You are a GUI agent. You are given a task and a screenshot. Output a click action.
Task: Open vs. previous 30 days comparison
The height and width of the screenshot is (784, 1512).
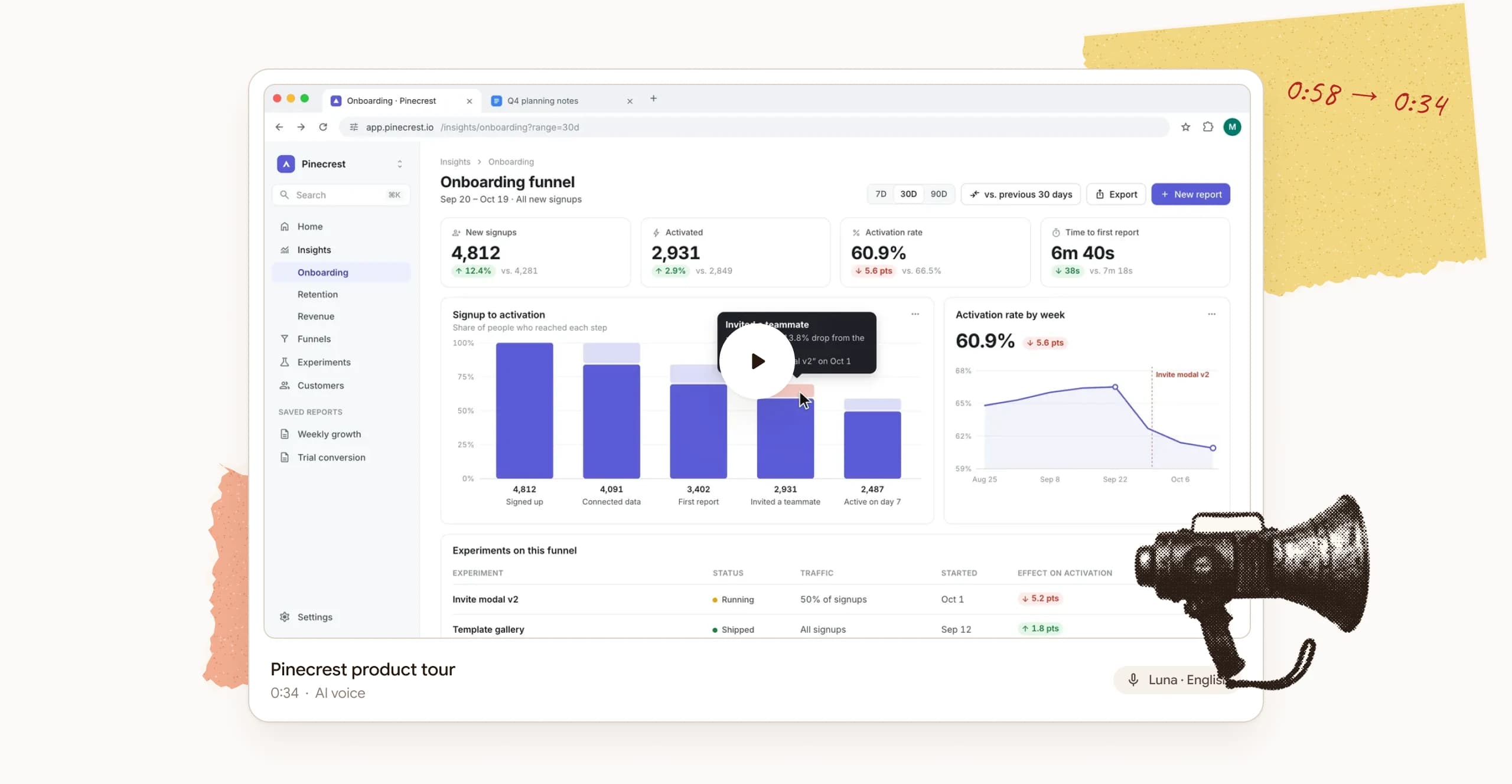click(1021, 194)
